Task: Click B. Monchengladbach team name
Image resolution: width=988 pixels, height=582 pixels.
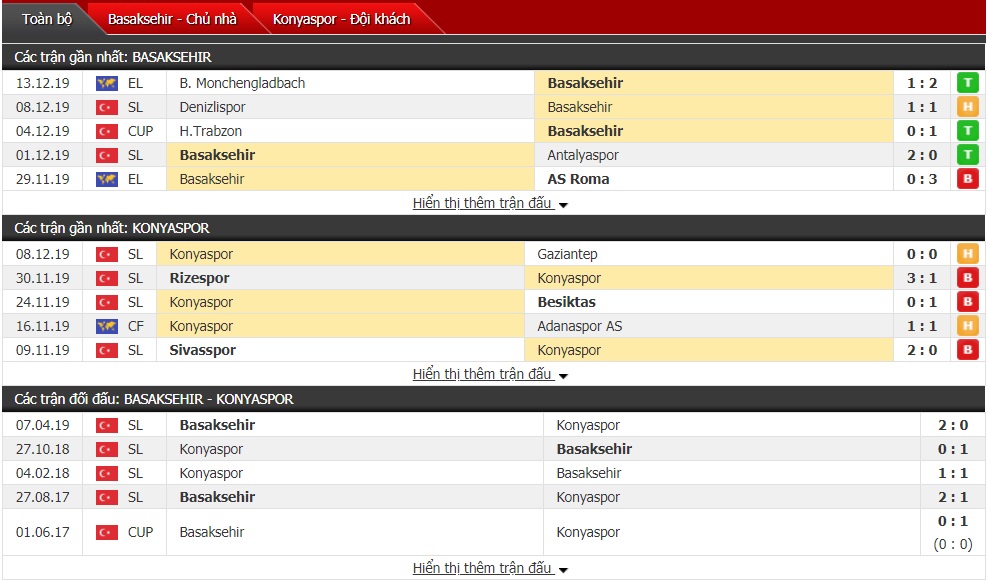Action: click(242, 83)
